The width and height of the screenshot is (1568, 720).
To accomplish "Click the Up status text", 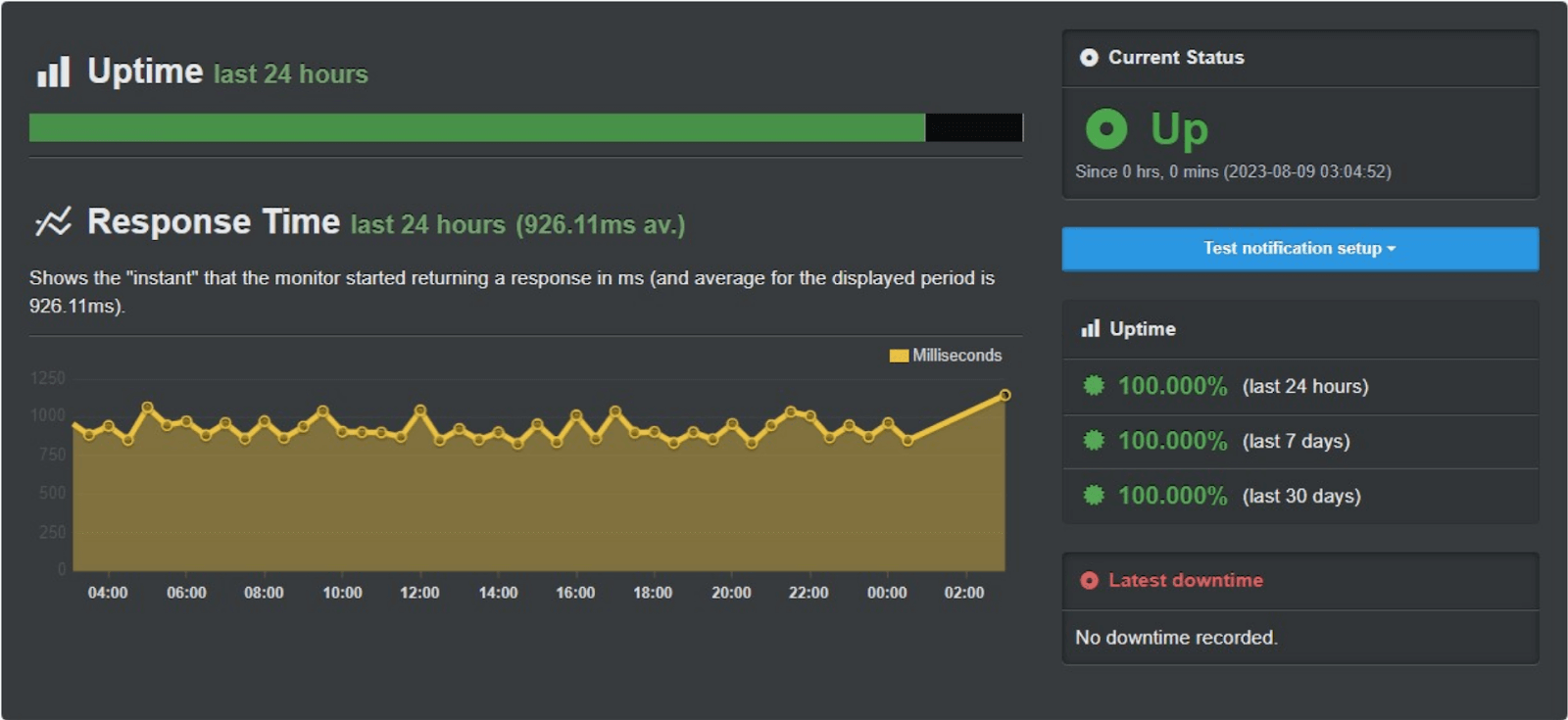I will 1179,130.
